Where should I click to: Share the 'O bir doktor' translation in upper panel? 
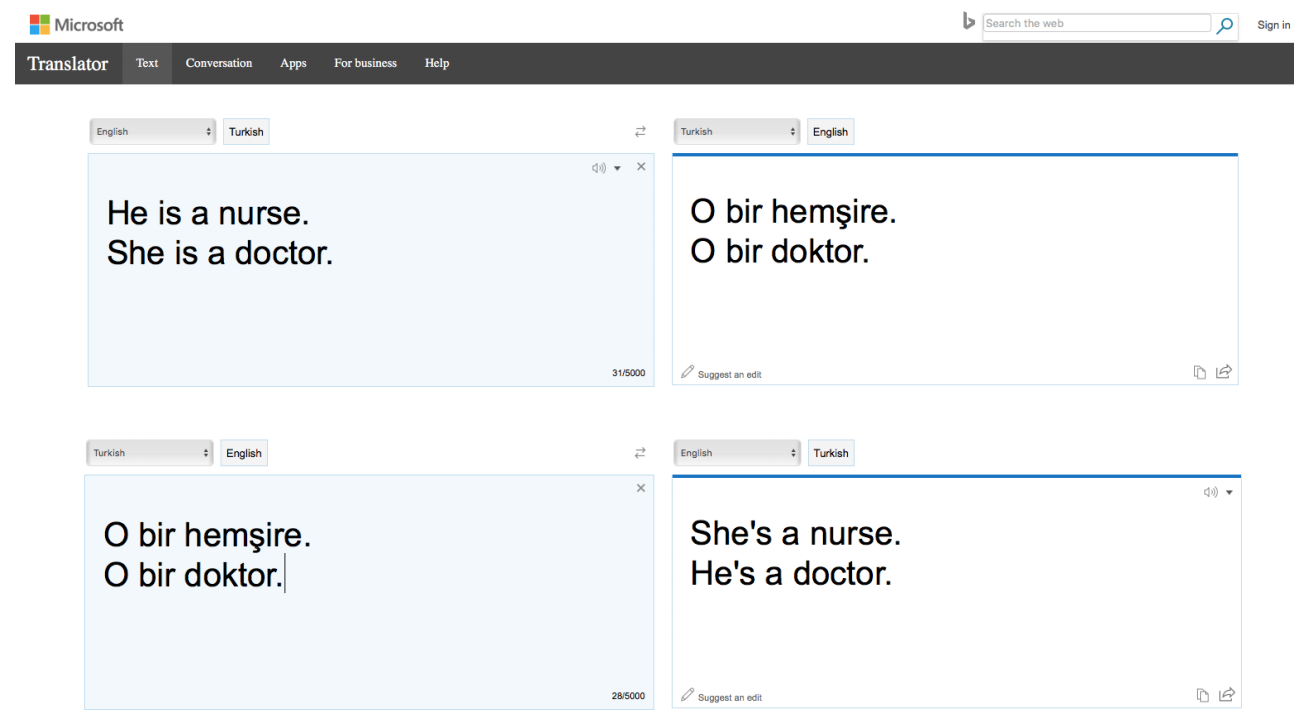point(1223,372)
